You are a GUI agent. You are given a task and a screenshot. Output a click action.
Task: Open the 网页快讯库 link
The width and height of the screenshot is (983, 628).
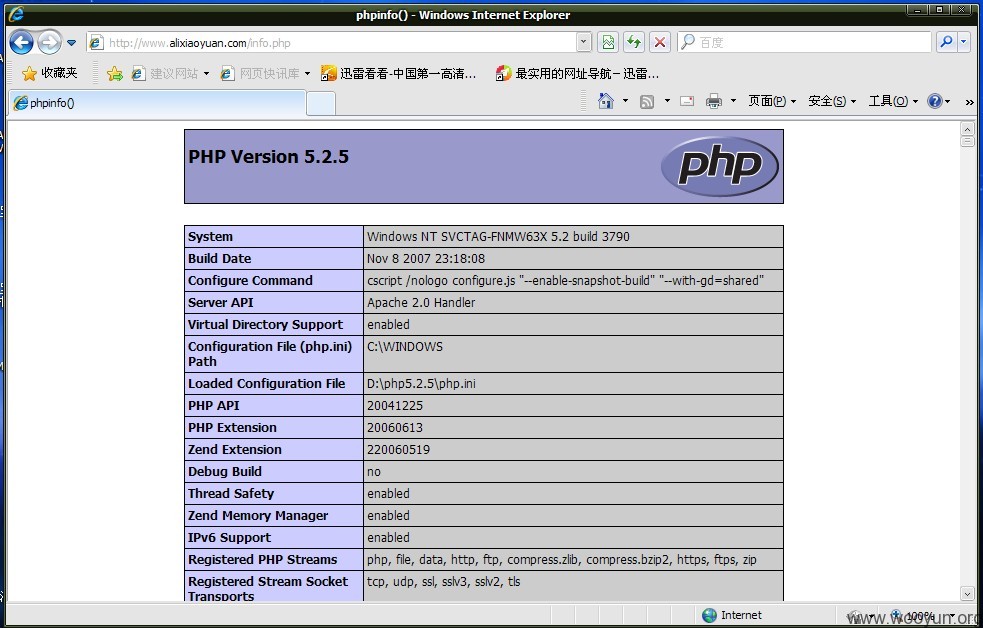260,74
